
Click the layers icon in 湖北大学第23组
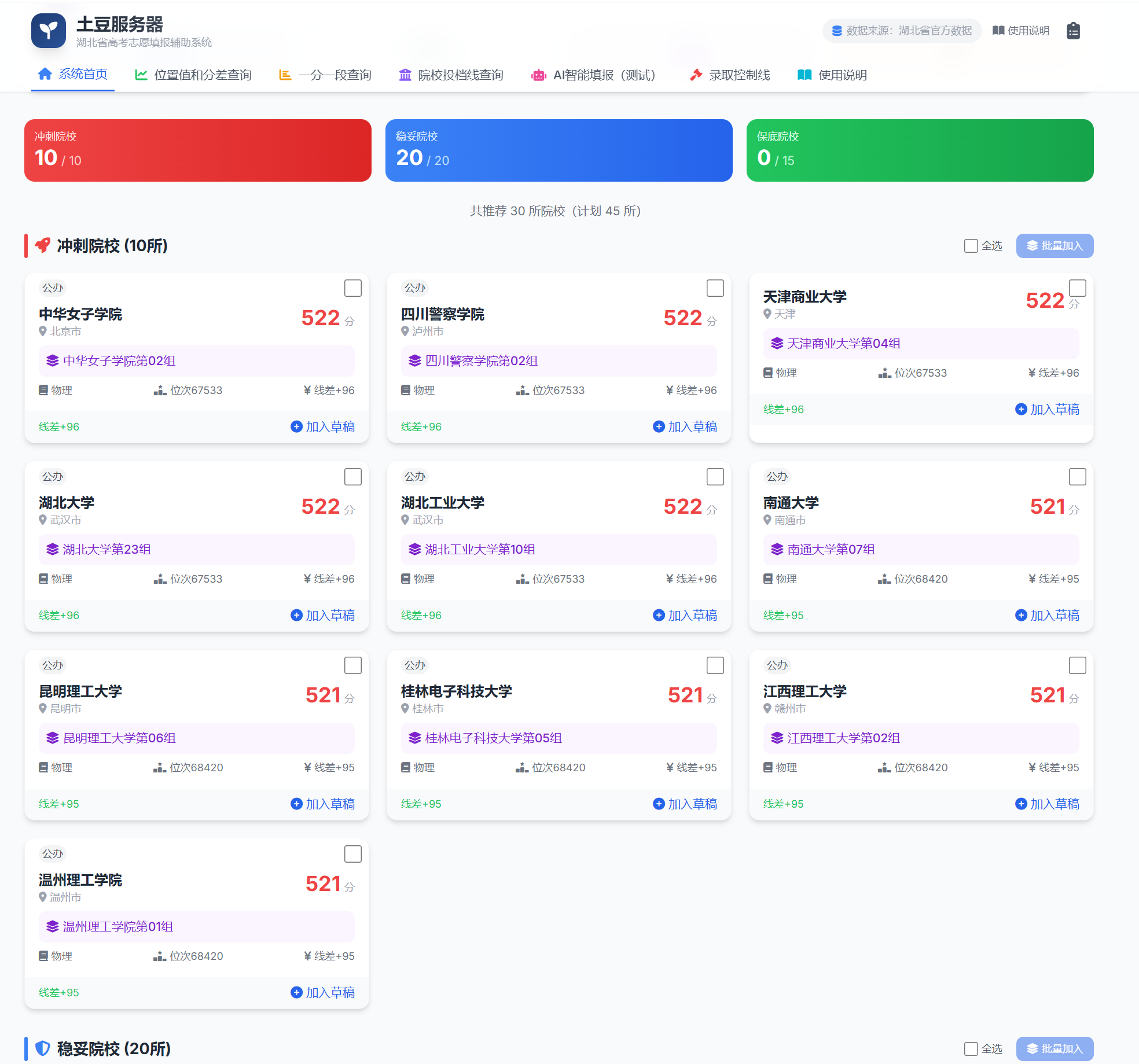(53, 549)
